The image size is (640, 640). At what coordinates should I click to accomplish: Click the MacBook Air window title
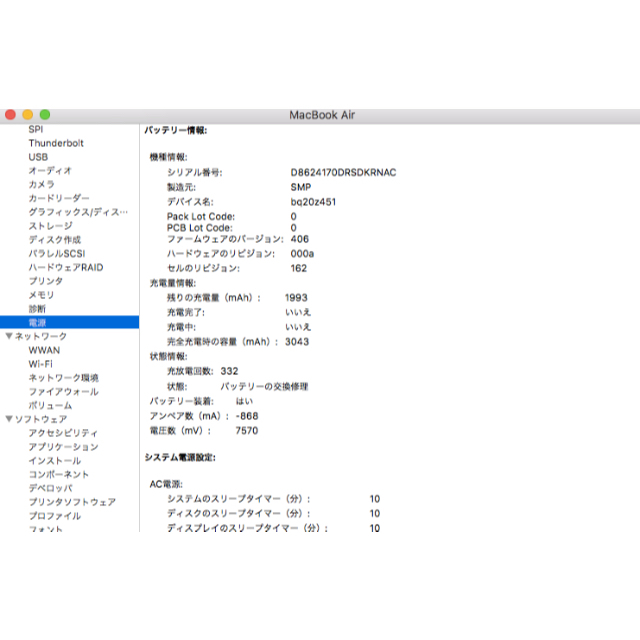(322, 115)
